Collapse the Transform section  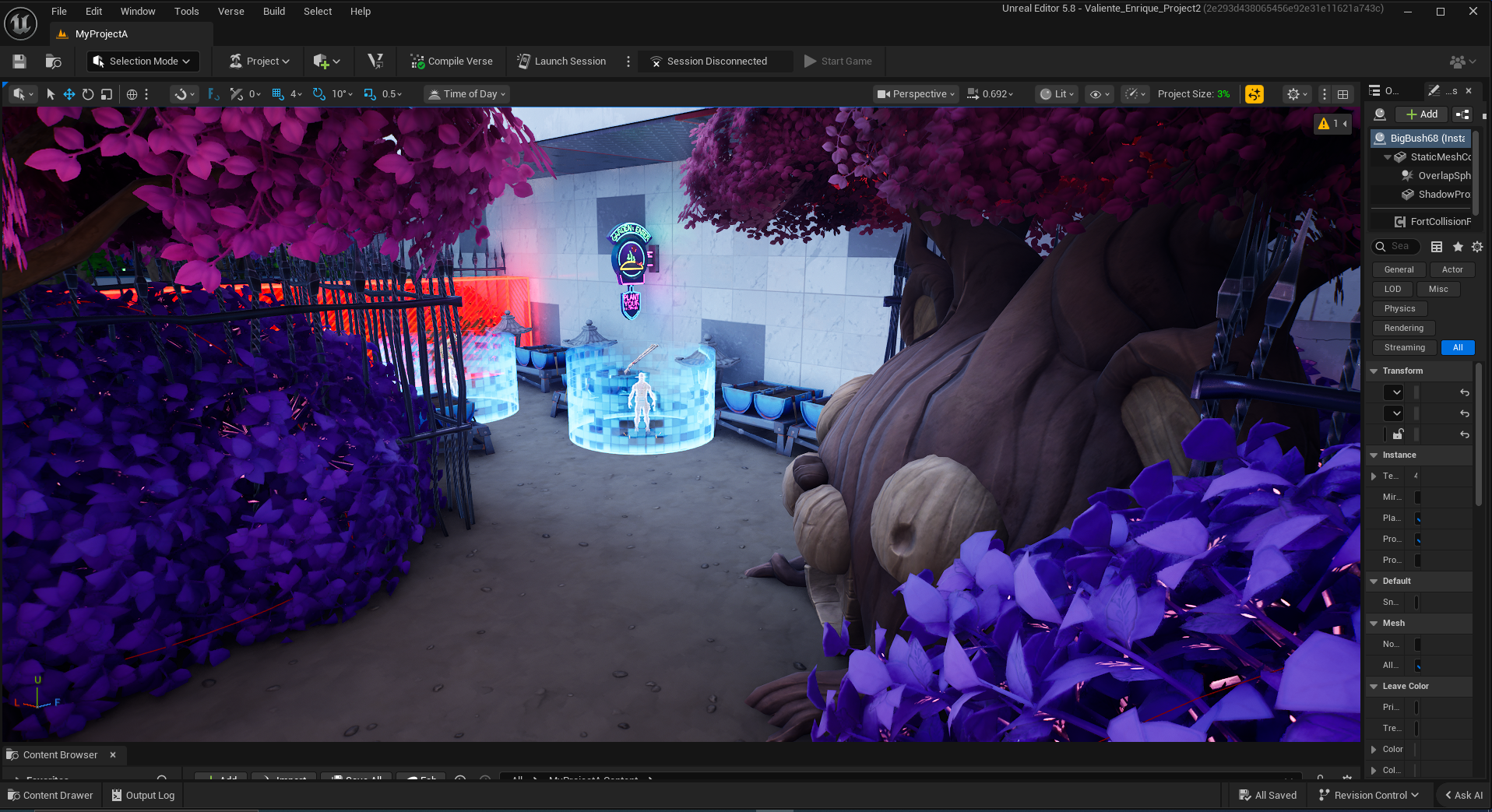click(1374, 371)
